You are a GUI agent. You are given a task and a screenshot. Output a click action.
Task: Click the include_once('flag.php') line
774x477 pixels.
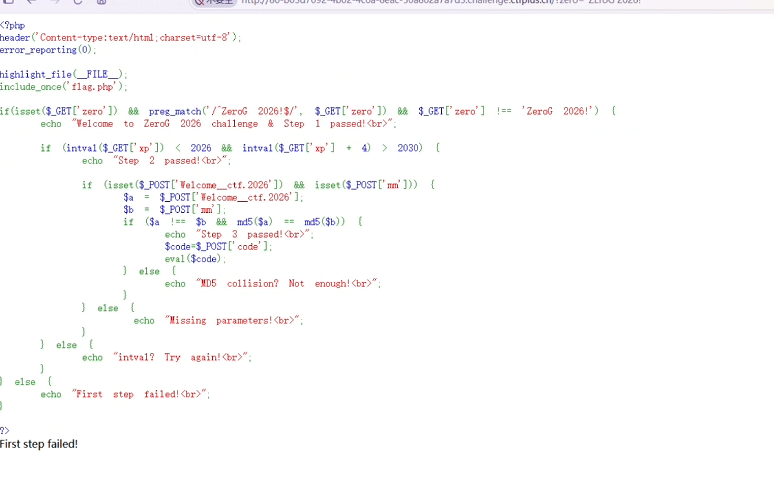point(64,87)
